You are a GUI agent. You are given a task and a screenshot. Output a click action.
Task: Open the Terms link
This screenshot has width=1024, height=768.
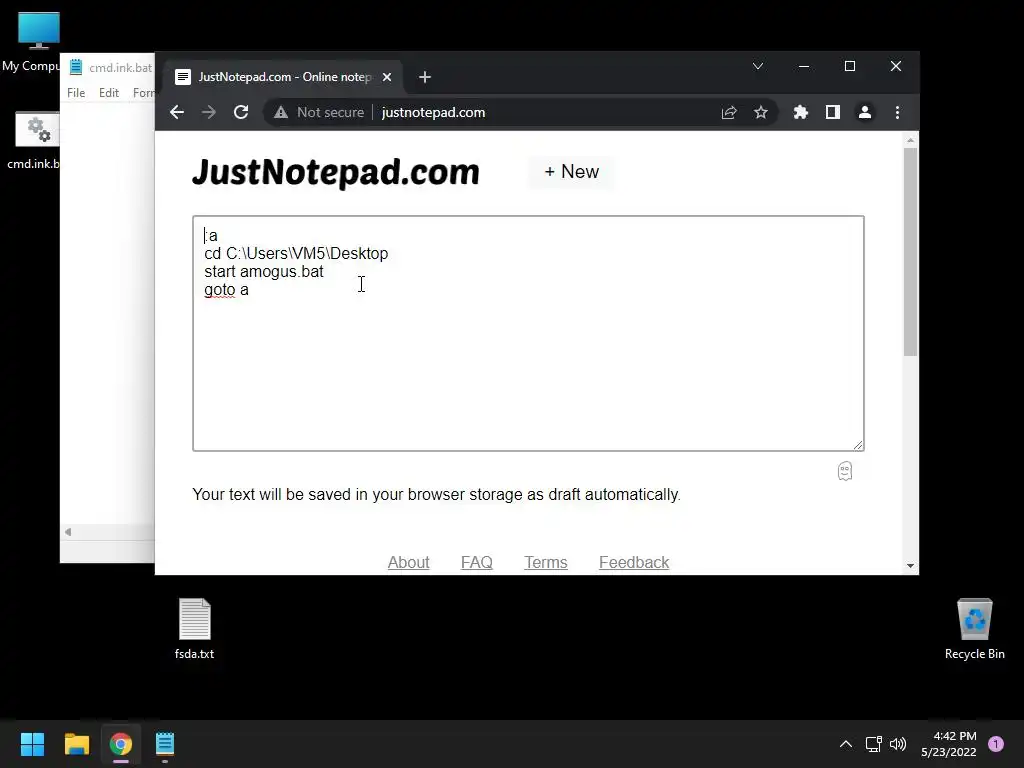pyautogui.click(x=546, y=562)
